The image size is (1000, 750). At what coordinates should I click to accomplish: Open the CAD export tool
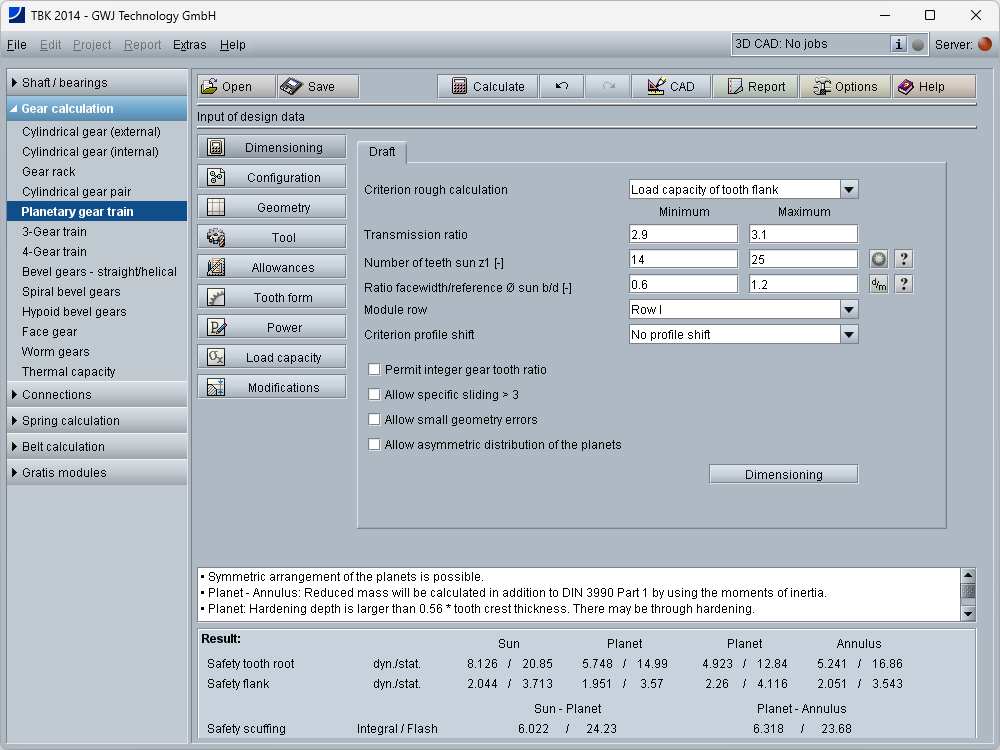(x=671, y=87)
